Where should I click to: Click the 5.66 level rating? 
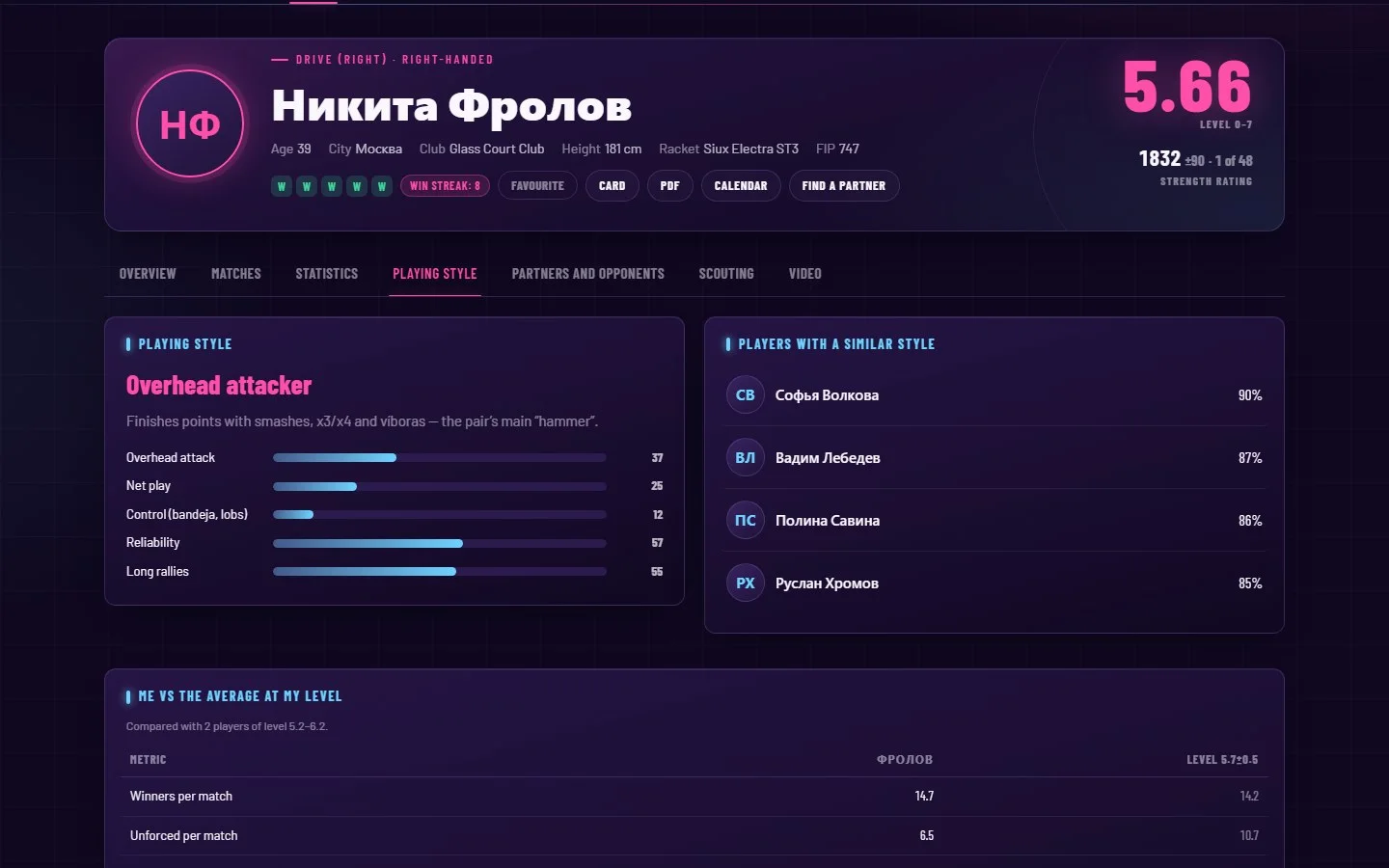point(1187,87)
